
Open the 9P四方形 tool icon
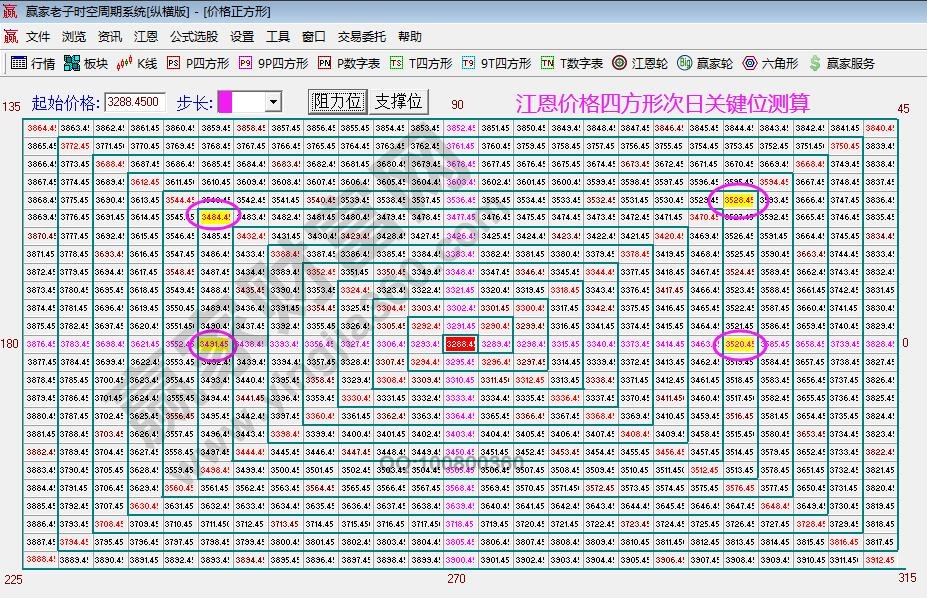click(x=270, y=62)
